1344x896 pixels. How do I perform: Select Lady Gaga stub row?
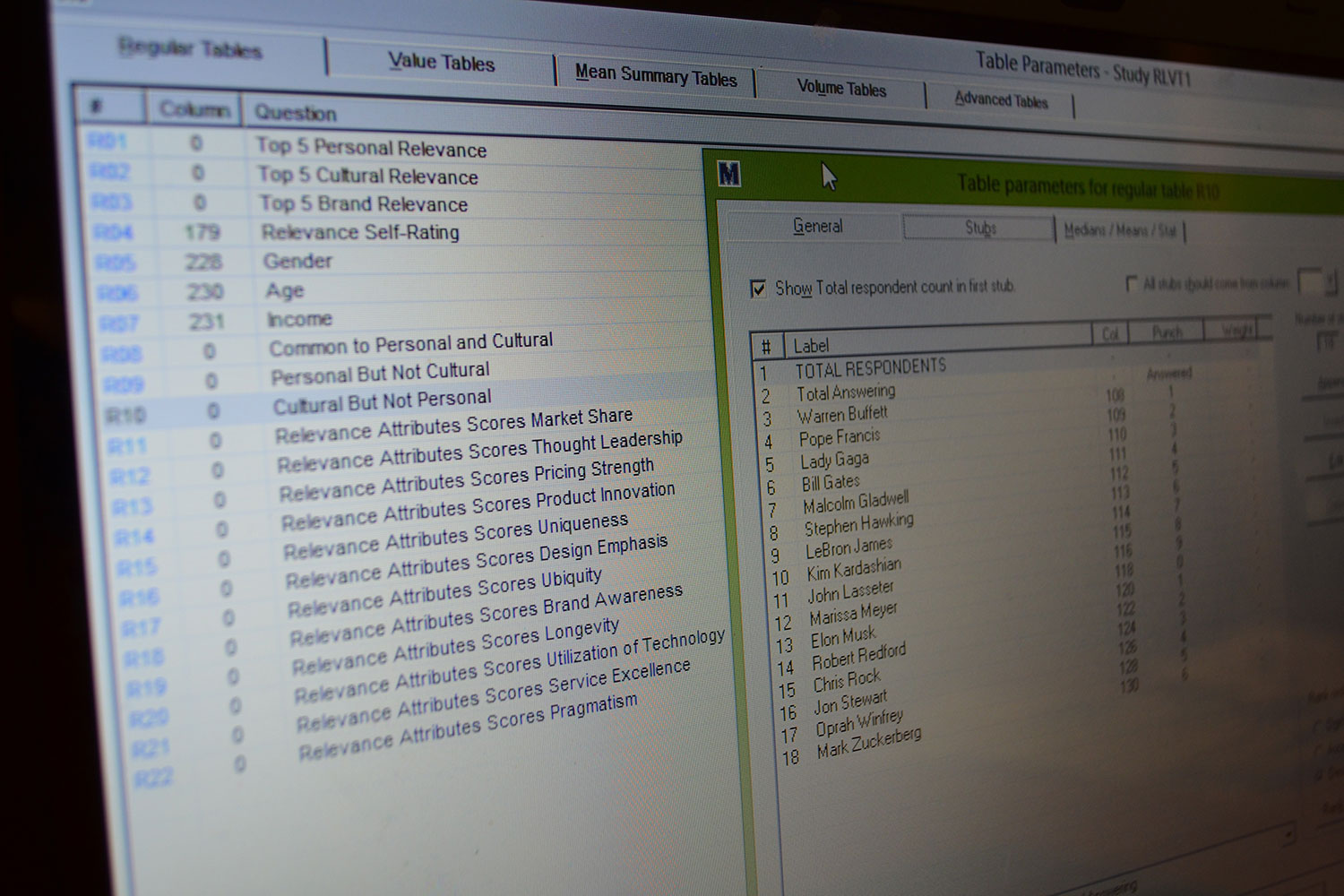pyautogui.click(x=834, y=461)
